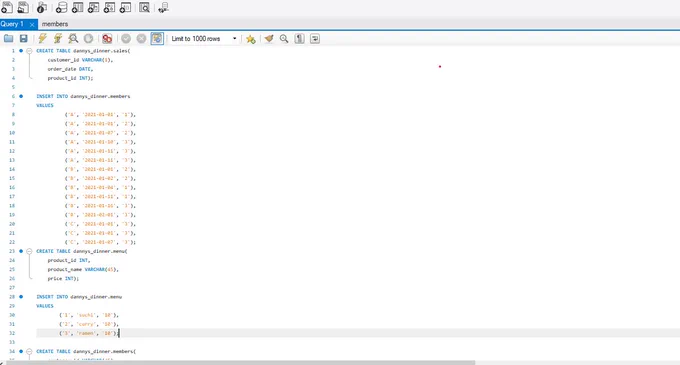Open the Limit to 1000 rows dropdown
Screen dimensions: 680x365
pyautogui.click(x=204, y=39)
